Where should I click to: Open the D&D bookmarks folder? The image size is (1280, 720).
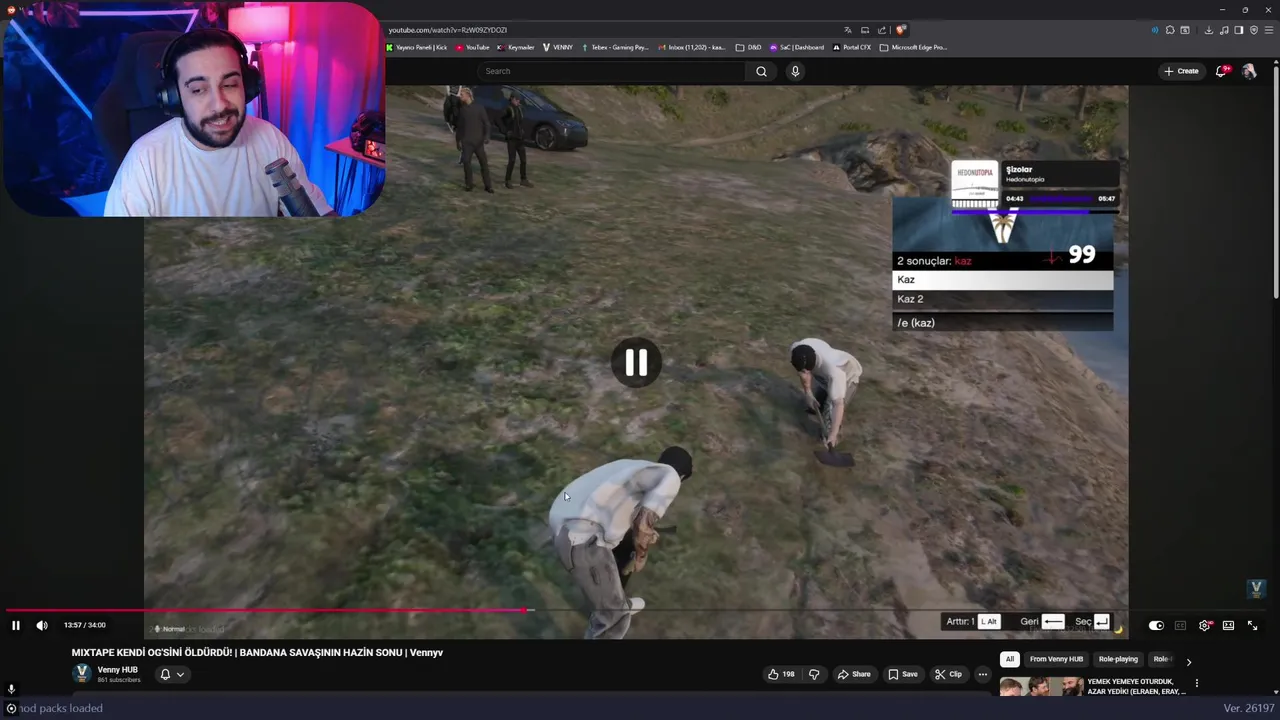coord(748,47)
